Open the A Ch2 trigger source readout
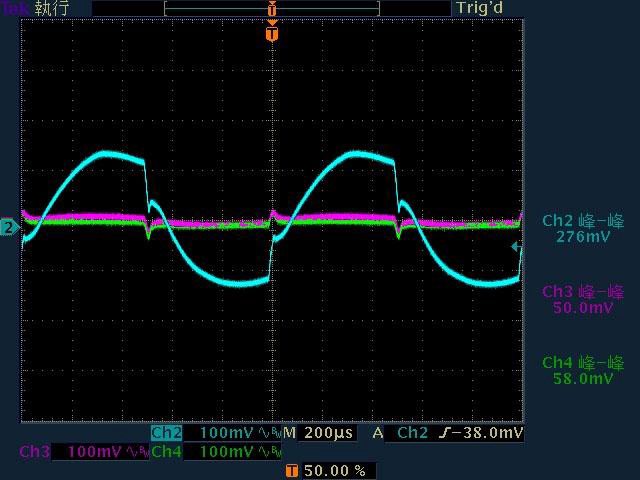The image size is (640, 480). tap(413, 434)
